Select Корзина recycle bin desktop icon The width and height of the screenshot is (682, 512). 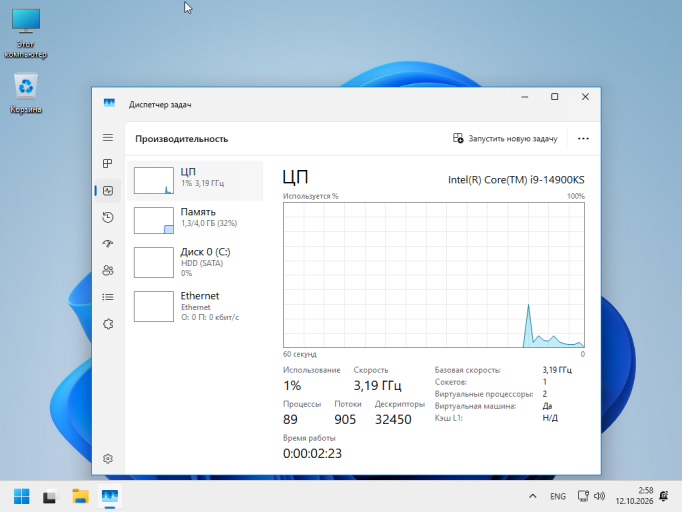point(26,94)
